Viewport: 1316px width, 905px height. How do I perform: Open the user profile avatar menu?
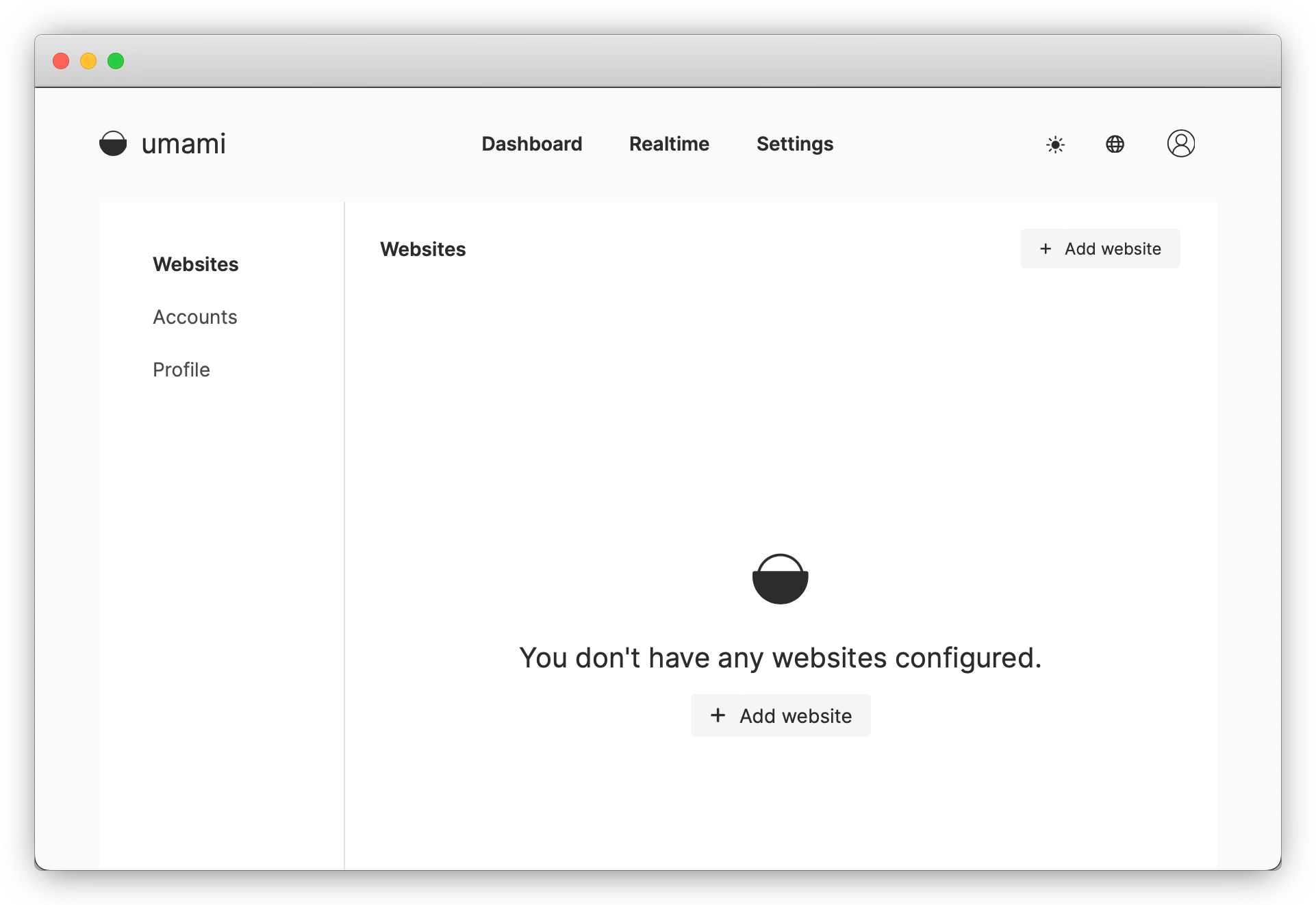[1180, 144]
